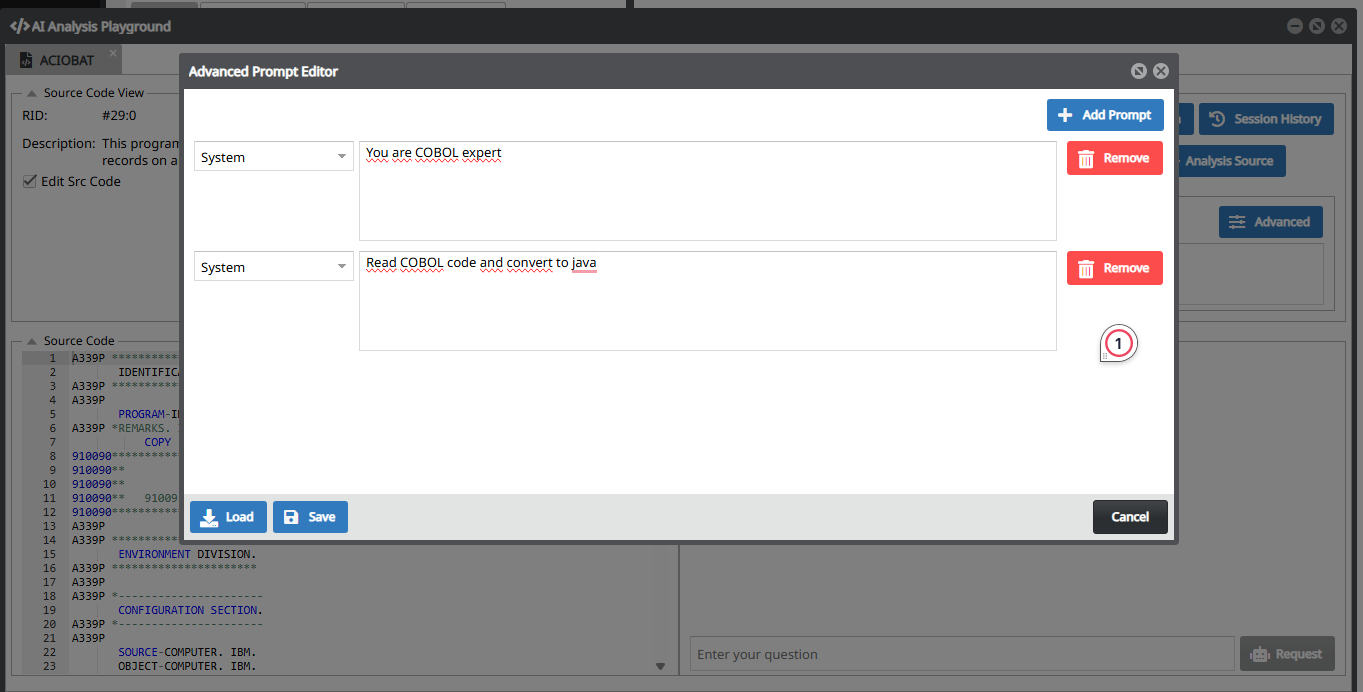Click the Request robot button
The height and width of the screenshot is (692, 1363).
[x=1287, y=654]
